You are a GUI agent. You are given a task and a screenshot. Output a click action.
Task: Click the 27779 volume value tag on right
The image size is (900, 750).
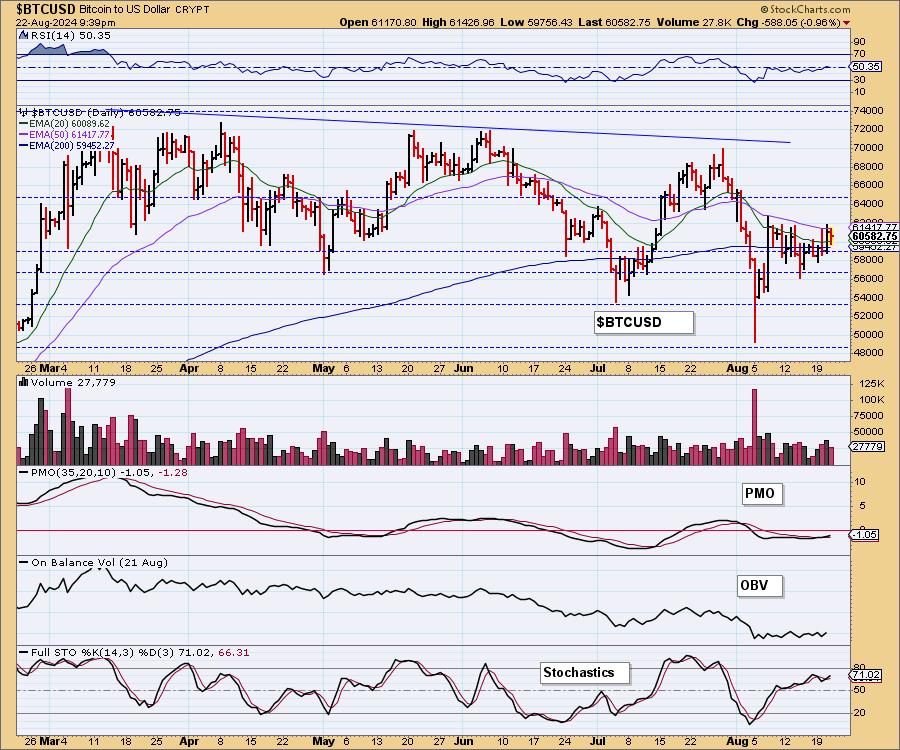[868, 446]
